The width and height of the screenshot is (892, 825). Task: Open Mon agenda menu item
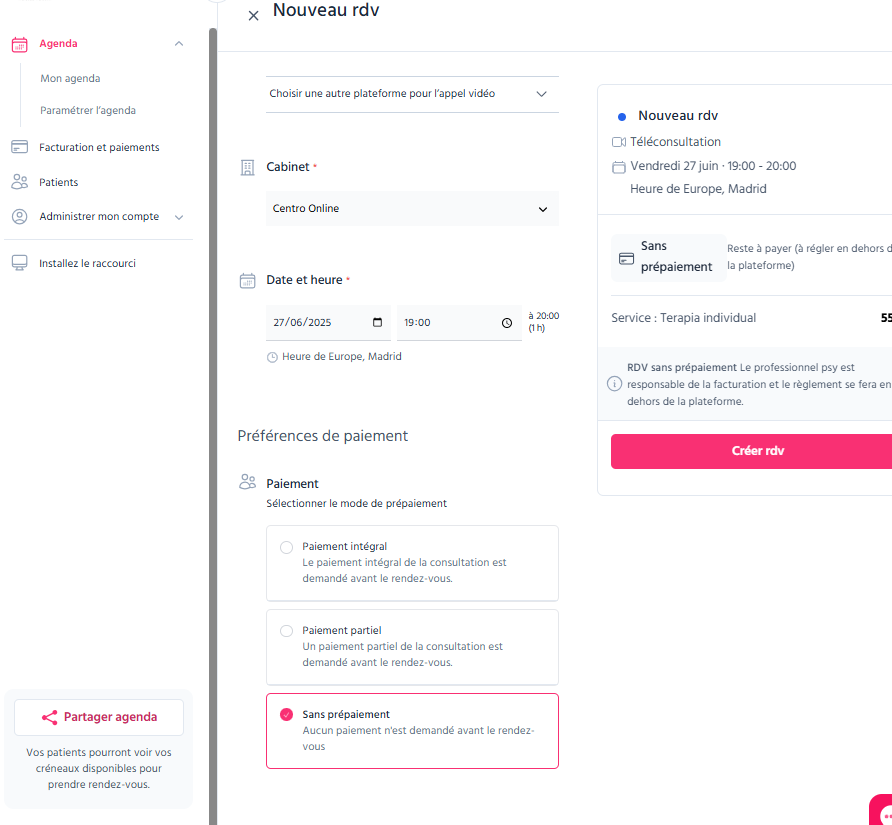(x=70, y=79)
